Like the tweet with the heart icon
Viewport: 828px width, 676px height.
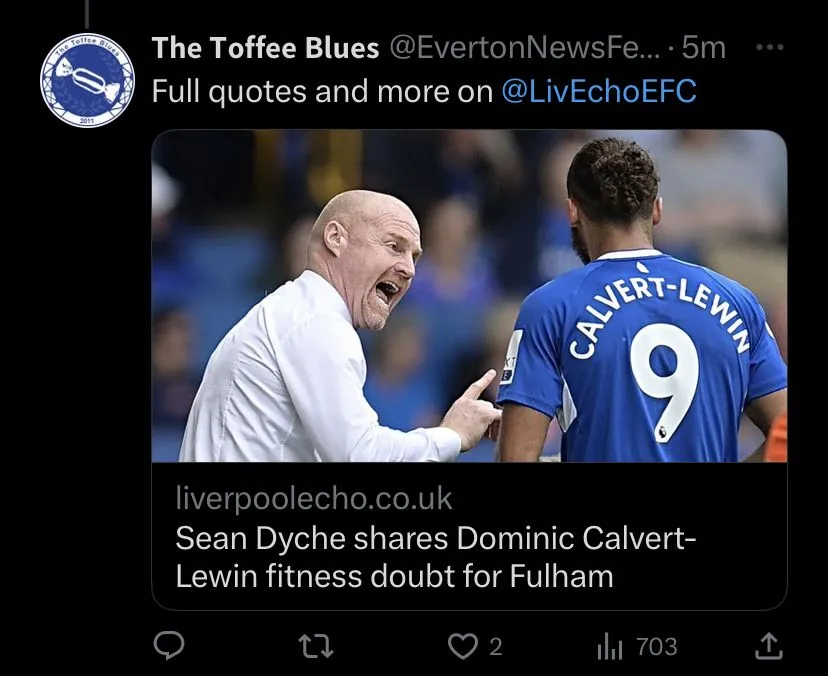coord(462,647)
